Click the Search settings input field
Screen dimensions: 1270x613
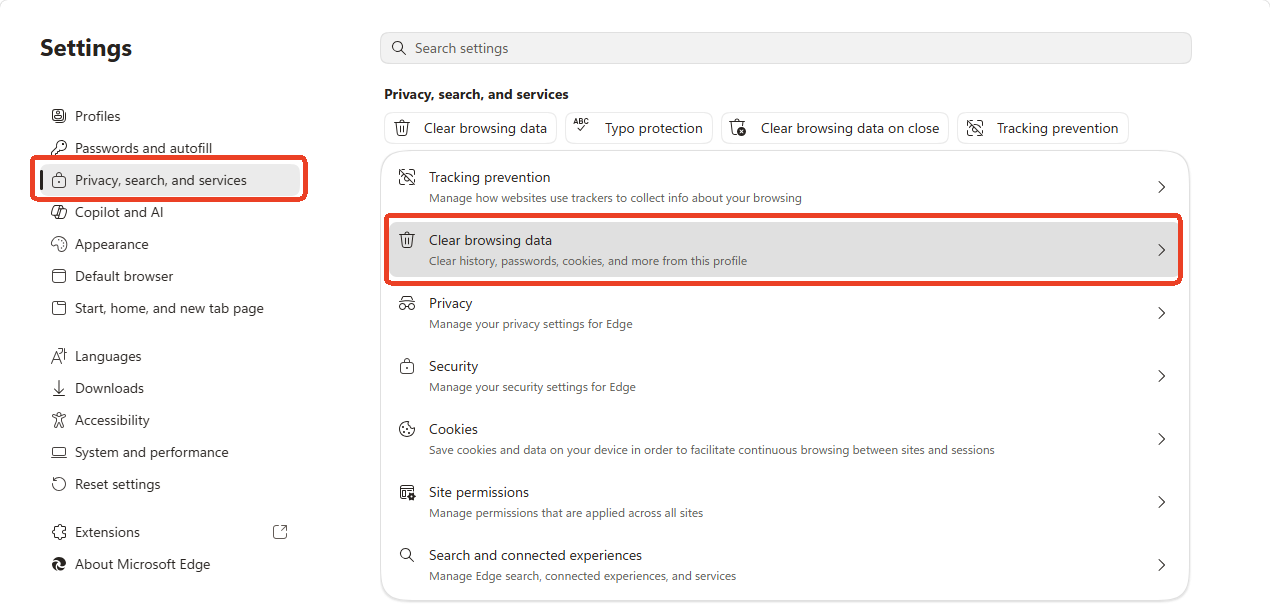pos(786,48)
